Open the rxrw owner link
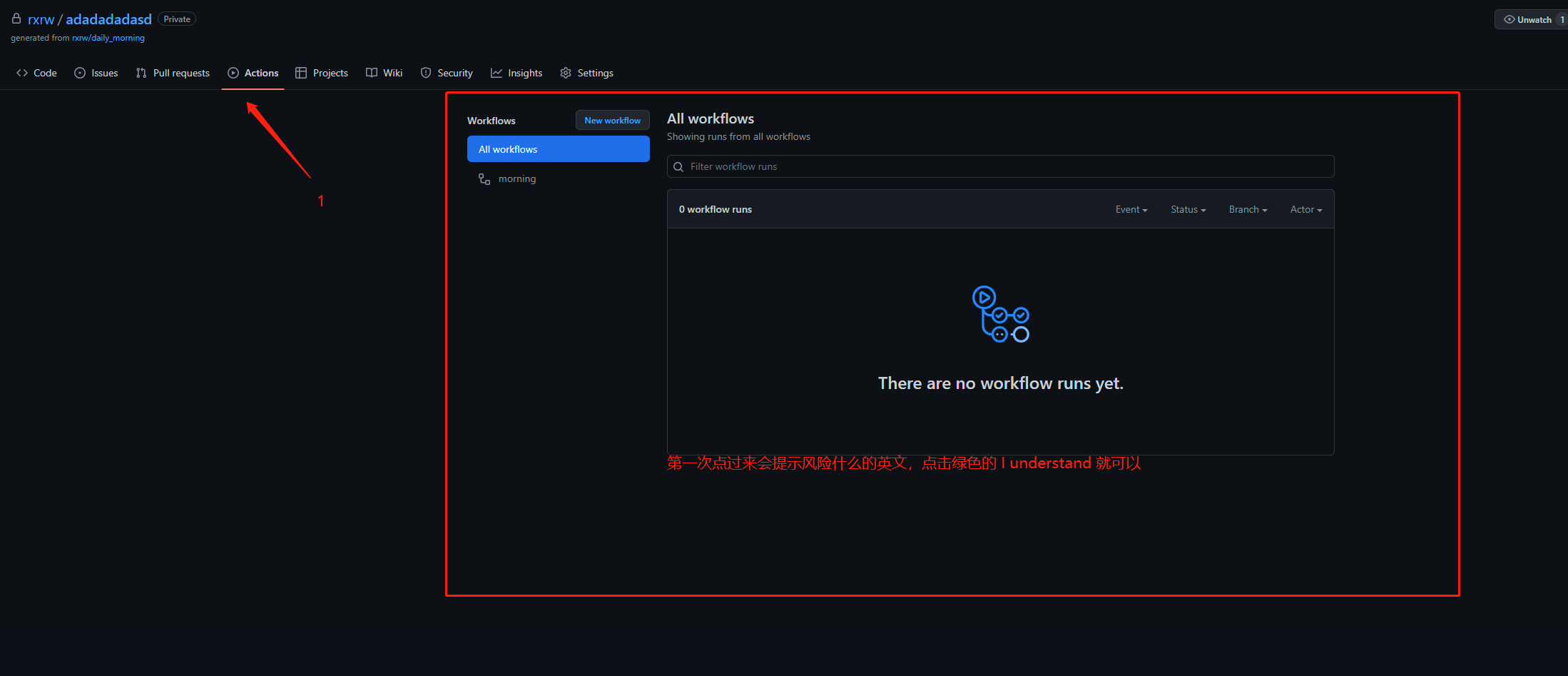This screenshot has height=676, width=1568. click(x=41, y=19)
